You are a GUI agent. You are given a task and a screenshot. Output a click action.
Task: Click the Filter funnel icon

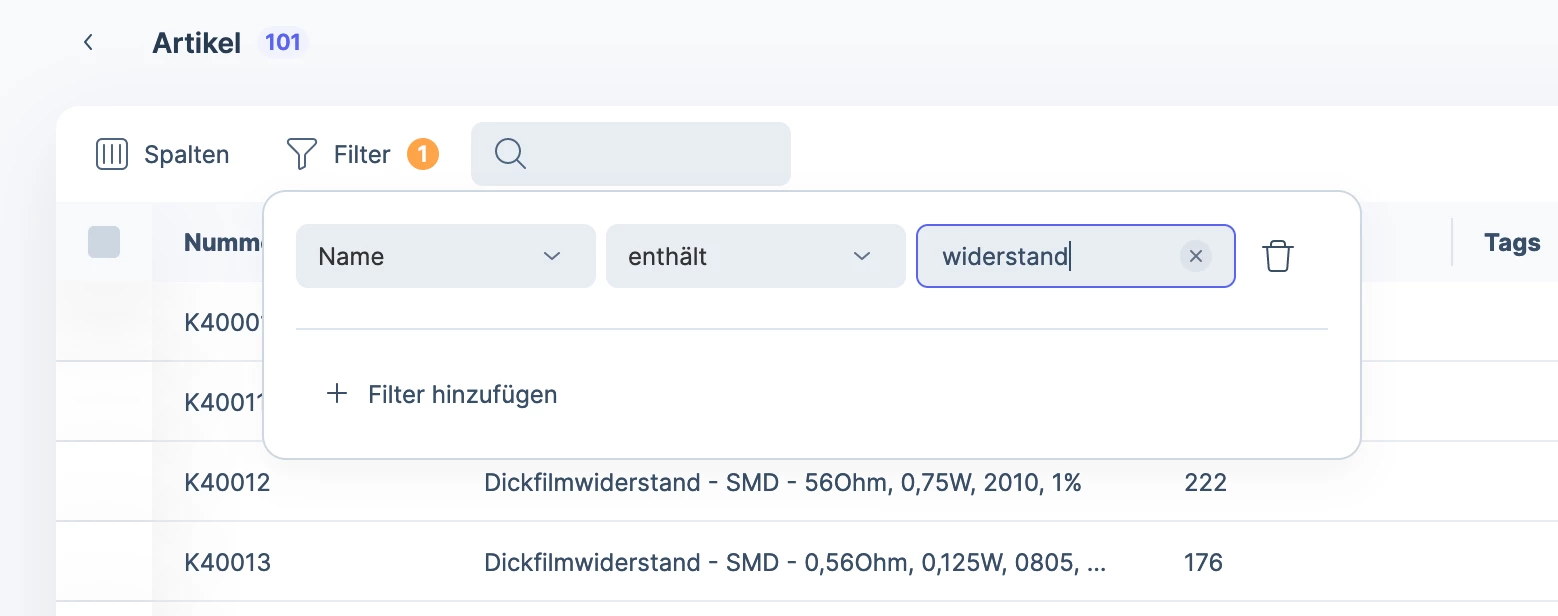pos(300,154)
